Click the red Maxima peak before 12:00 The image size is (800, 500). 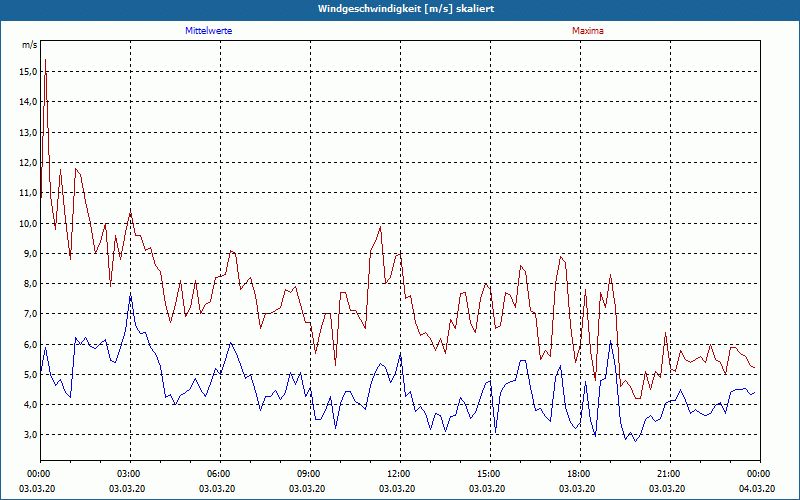[381, 227]
